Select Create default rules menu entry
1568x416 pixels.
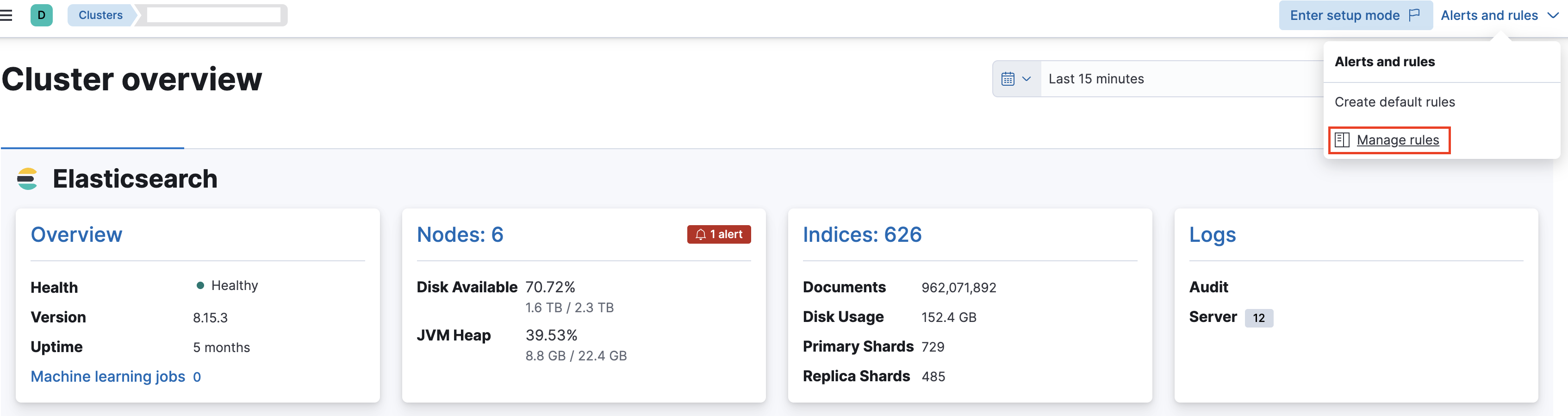click(1394, 102)
